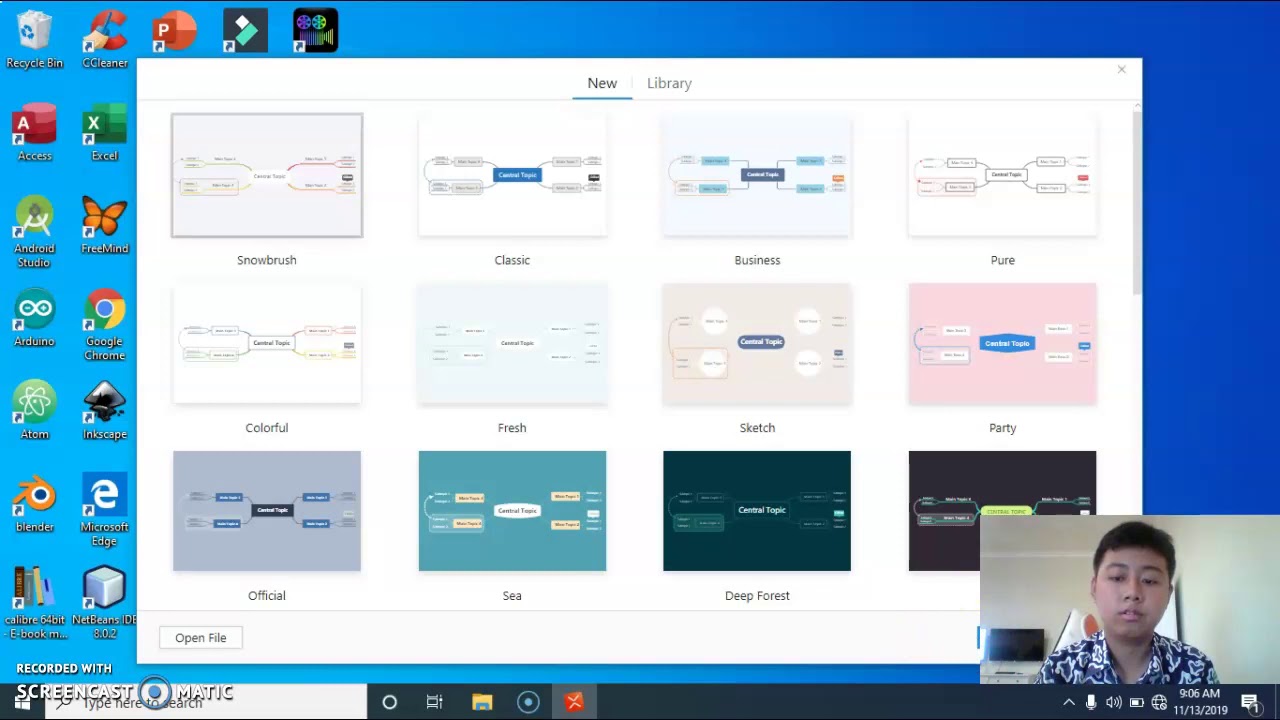Open PowerPoint desktop shortcut
The width and height of the screenshot is (1280, 720).
pos(175,31)
